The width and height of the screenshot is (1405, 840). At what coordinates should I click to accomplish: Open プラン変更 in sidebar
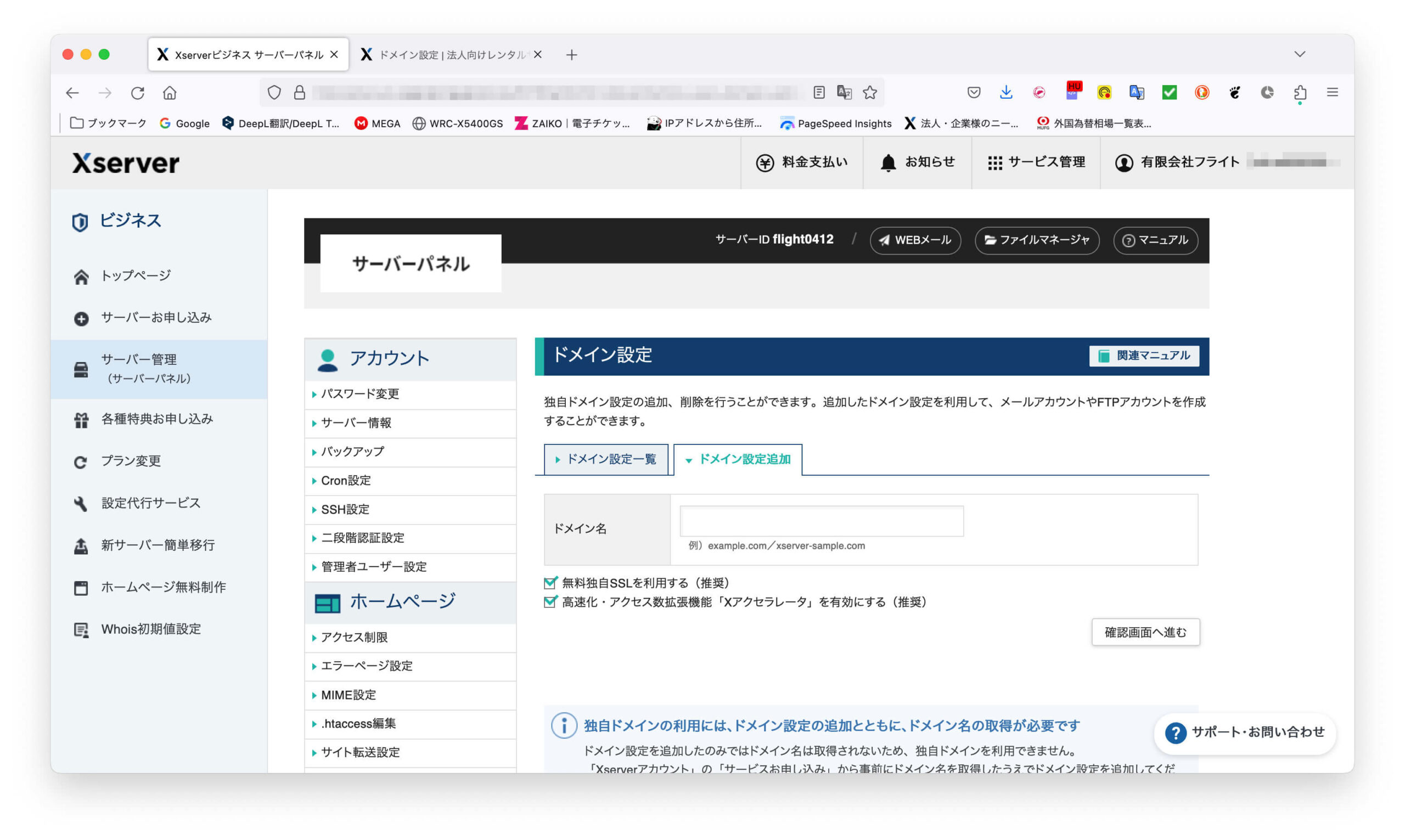(159, 461)
